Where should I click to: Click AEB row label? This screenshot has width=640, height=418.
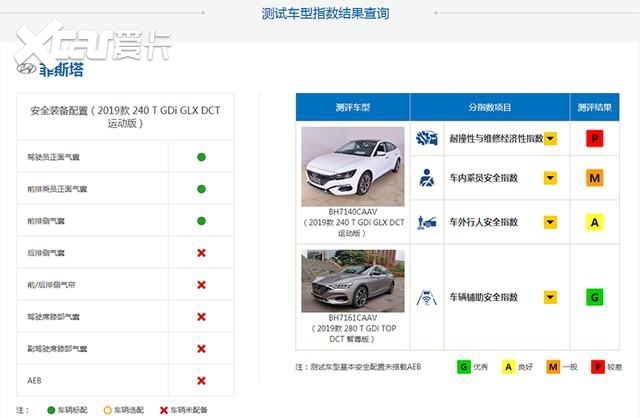click(x=34, y=380)
